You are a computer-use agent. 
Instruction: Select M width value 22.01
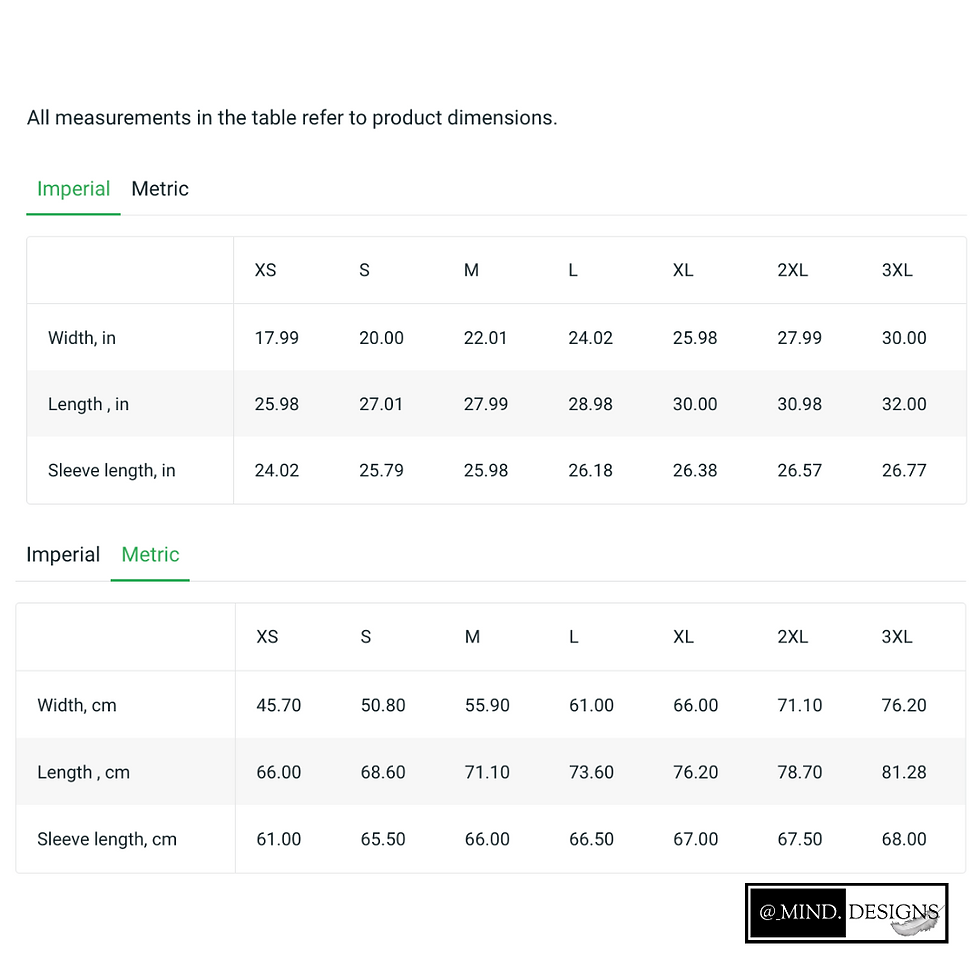pos(485,338)
